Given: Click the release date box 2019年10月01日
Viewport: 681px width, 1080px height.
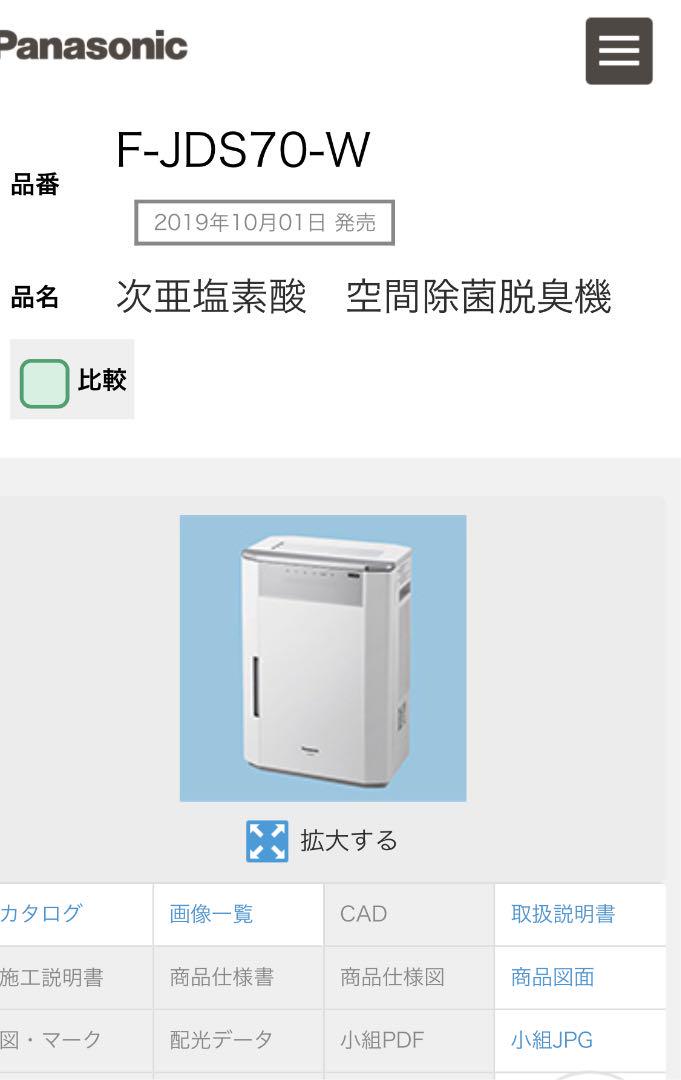Looking at the screenshot, I should (264, 222).
